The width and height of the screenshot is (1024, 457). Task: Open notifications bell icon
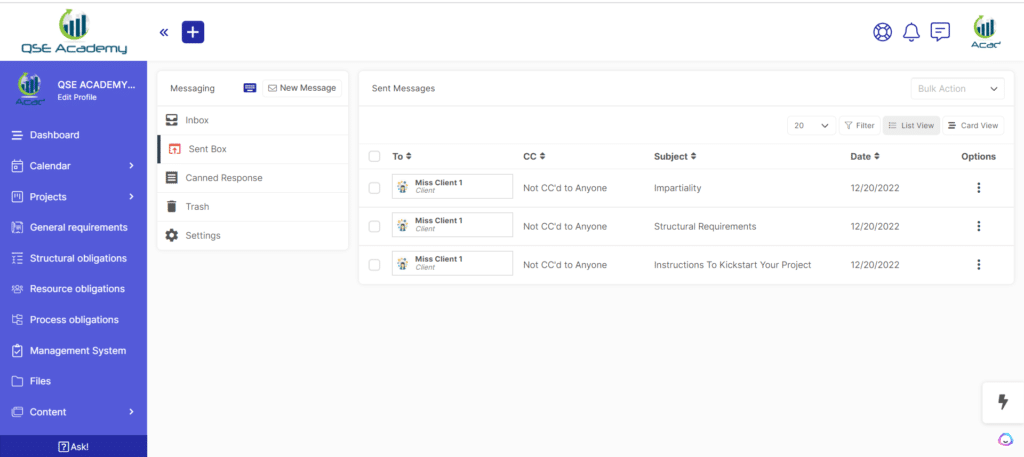tap(911, 32)
